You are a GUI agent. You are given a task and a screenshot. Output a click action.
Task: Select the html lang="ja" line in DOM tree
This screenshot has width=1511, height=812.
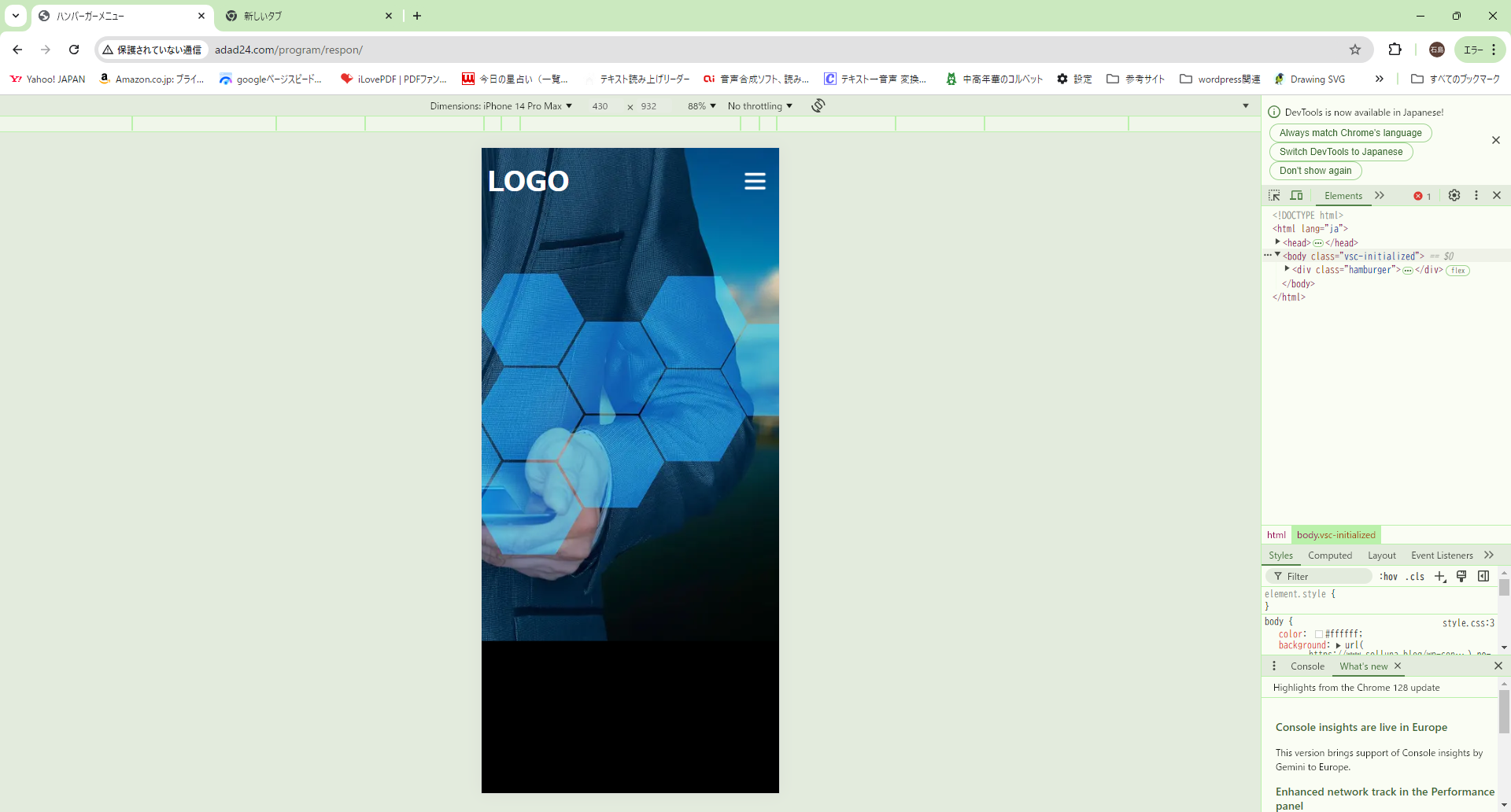[1310, 229]
